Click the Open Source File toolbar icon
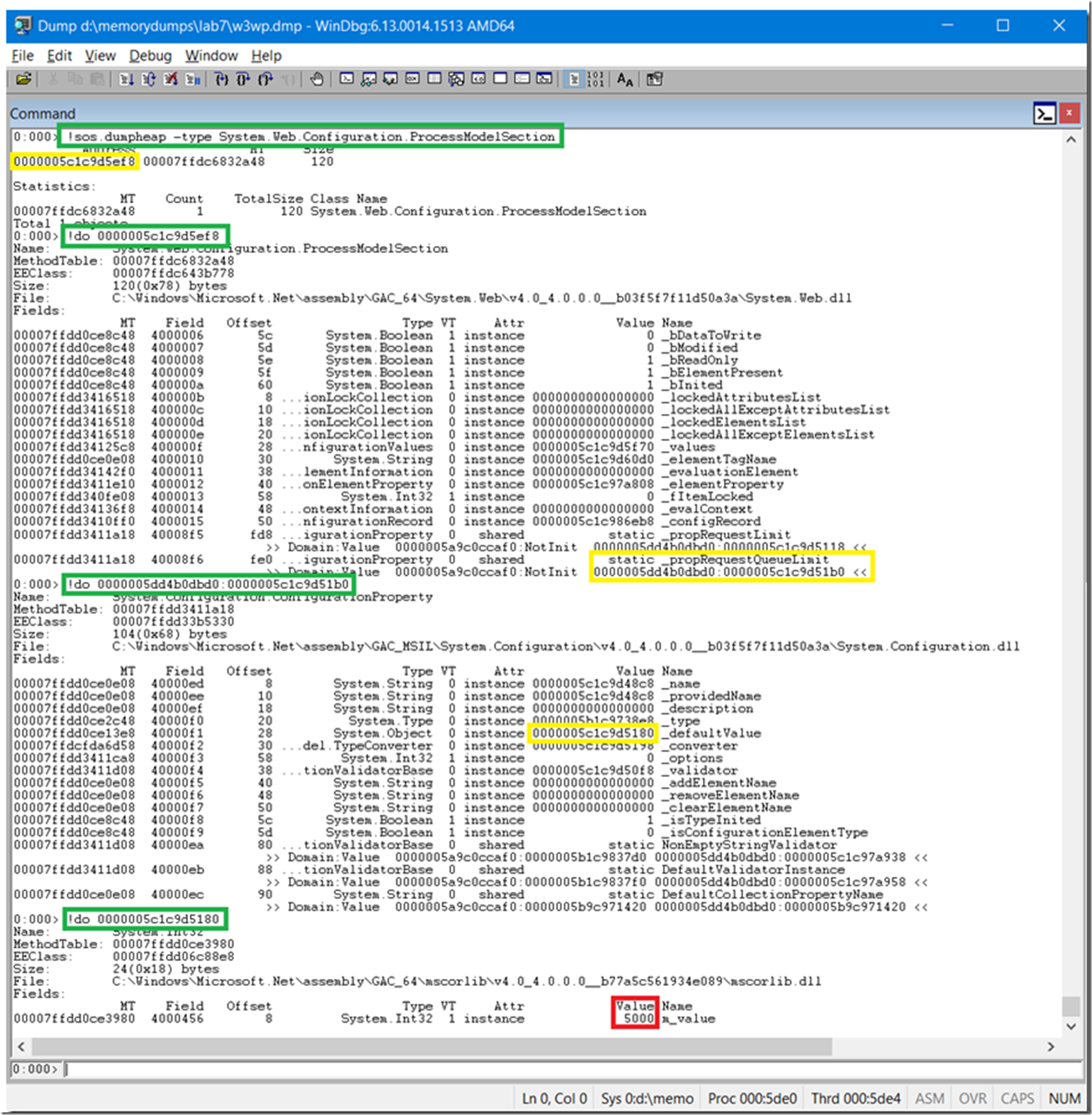 [24, 79]
